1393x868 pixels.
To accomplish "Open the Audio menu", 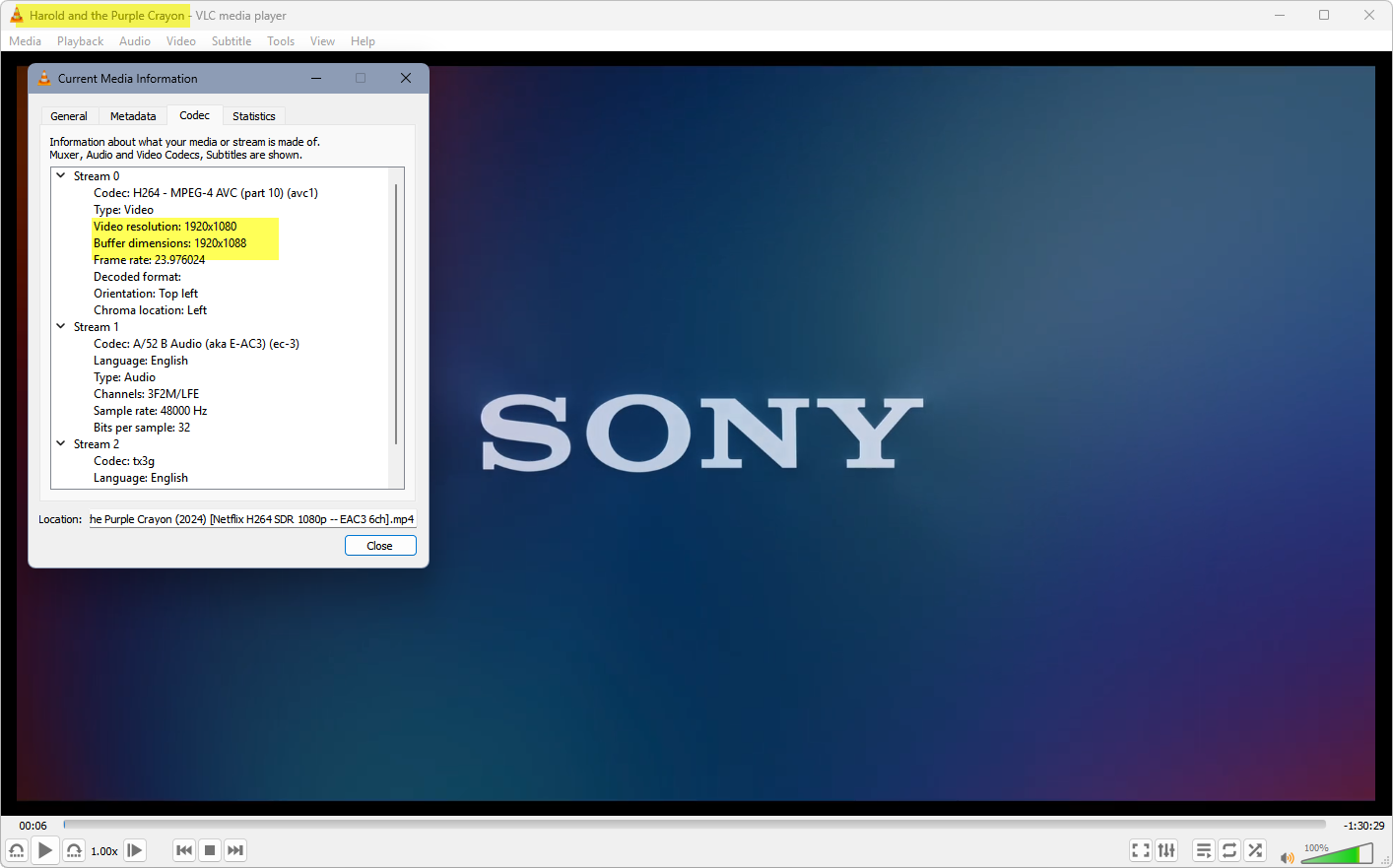I will [x=135, y=41].
